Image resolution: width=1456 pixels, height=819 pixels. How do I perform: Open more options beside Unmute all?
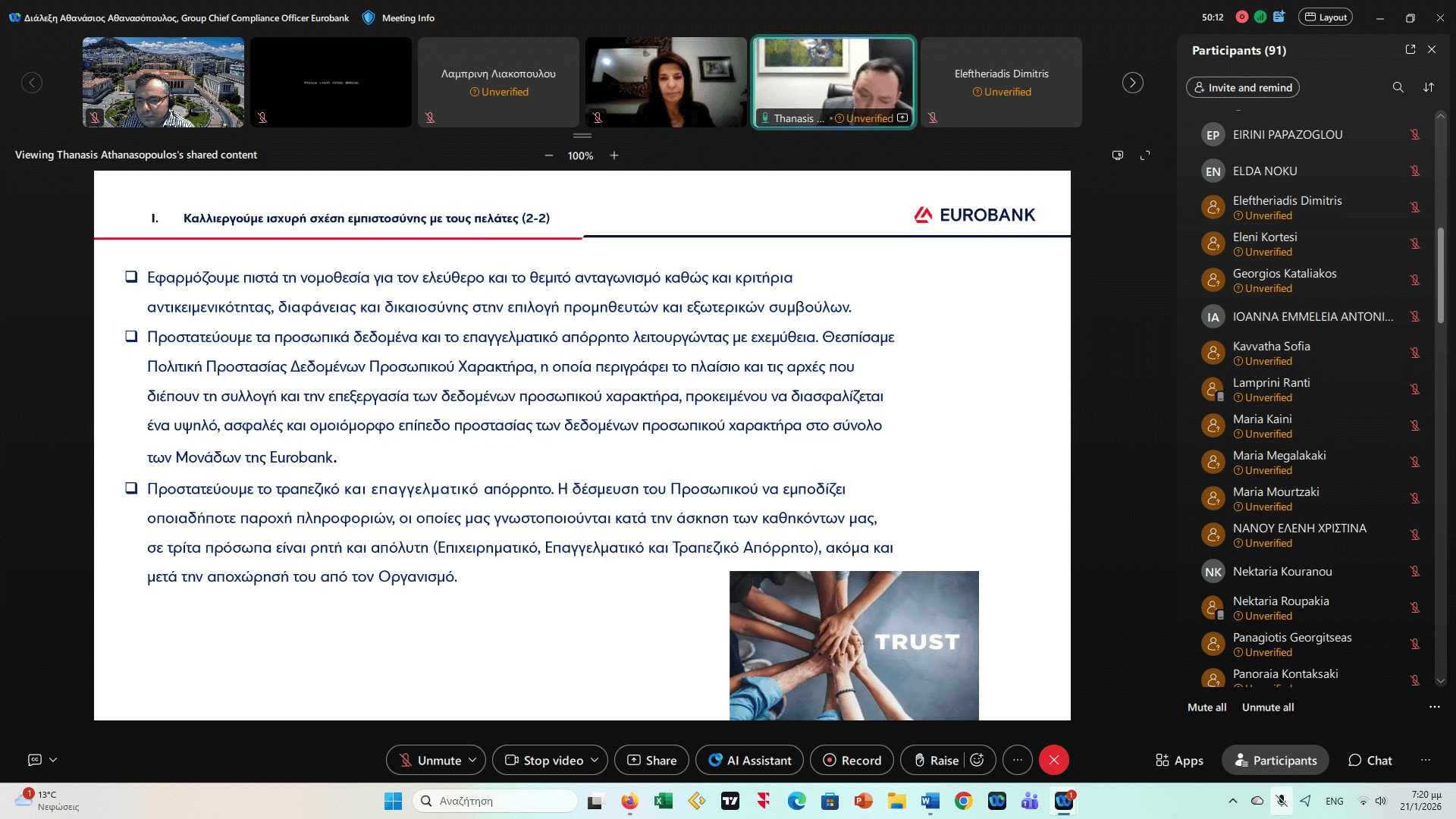click(1435, 707)
